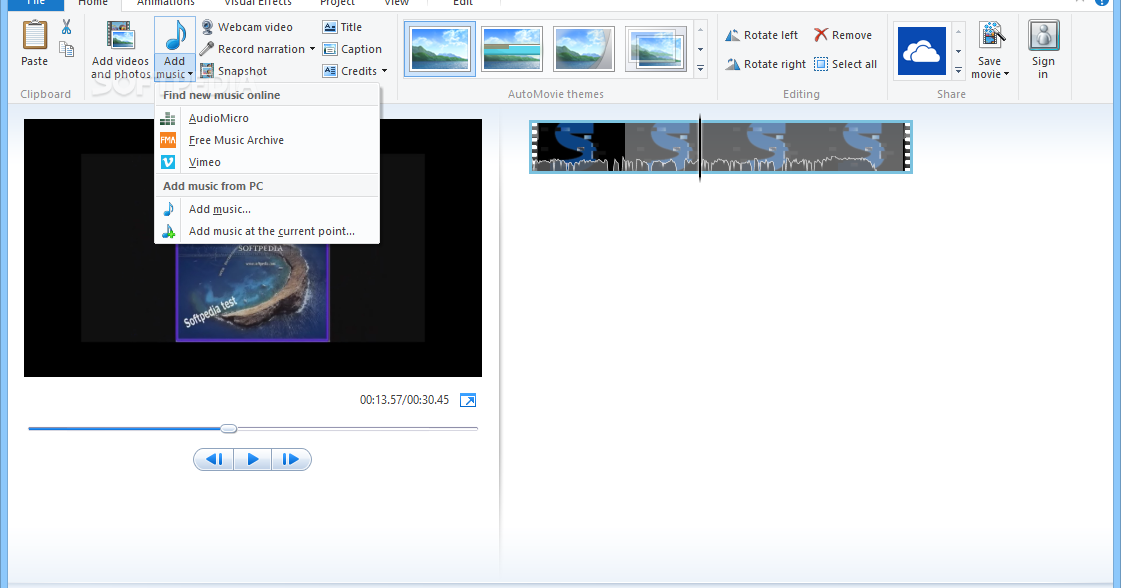Click the Paste clipboard icon
This screenshot has width=1121, height=588.
pyautogui.click(x=34, y=36)
